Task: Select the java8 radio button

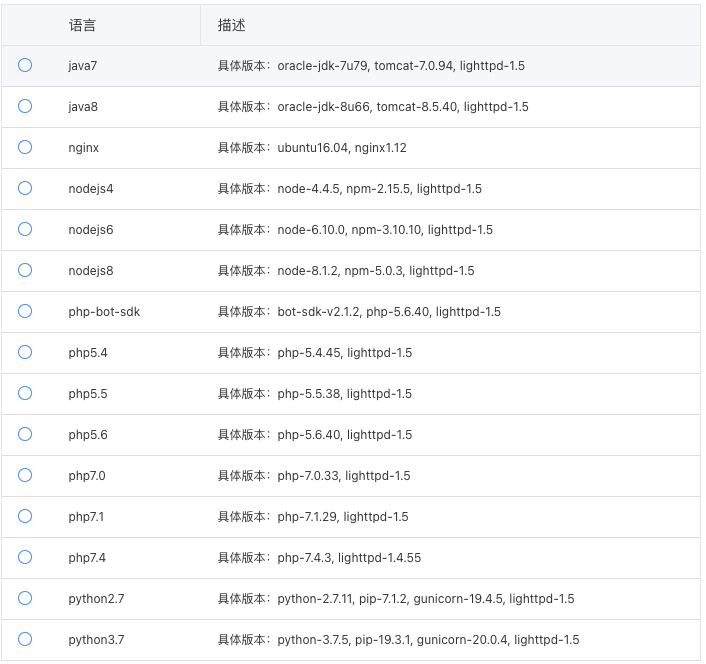Action: coord(25,106)
